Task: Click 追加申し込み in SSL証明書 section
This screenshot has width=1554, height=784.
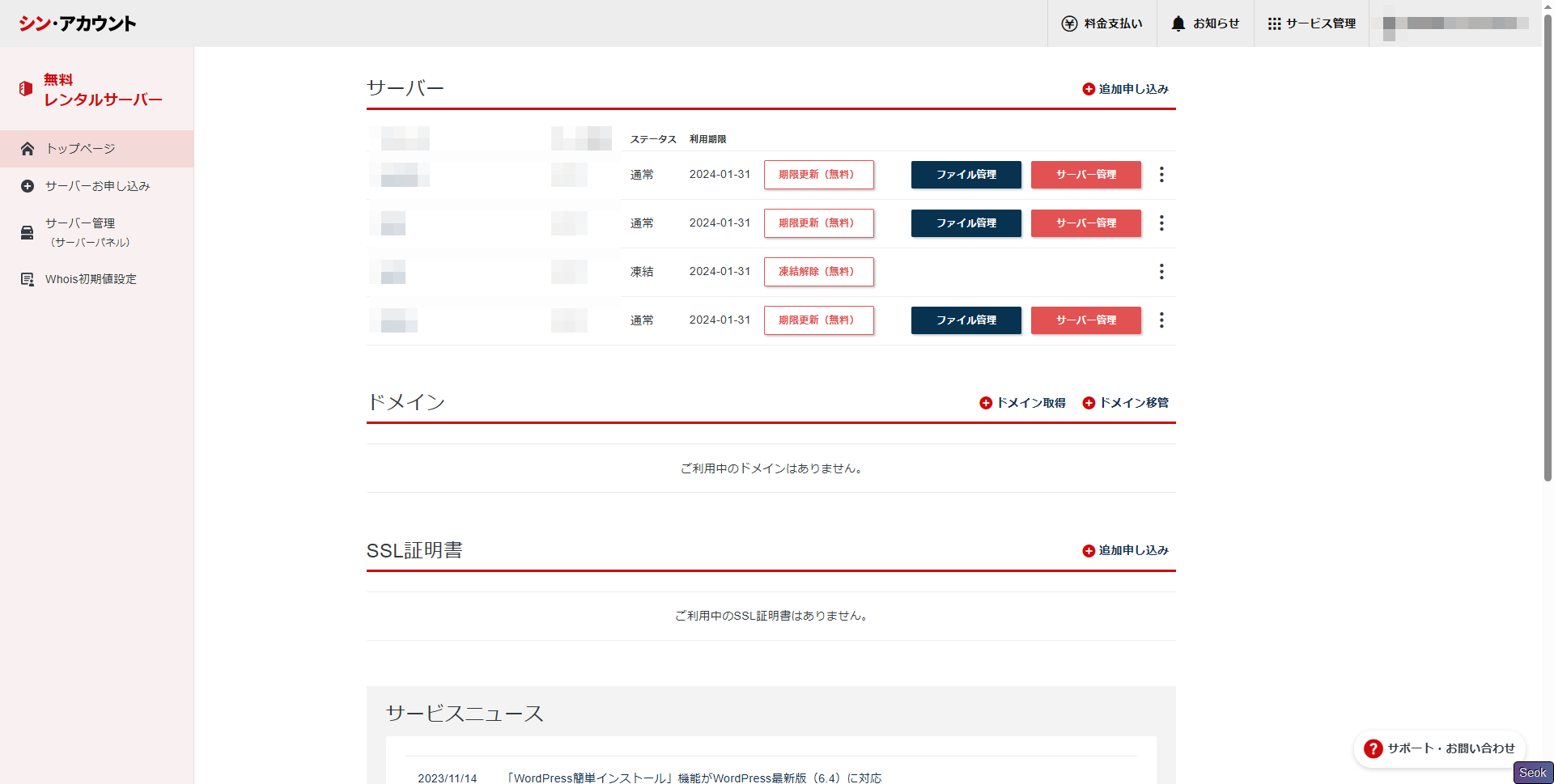Action: 1126,550
